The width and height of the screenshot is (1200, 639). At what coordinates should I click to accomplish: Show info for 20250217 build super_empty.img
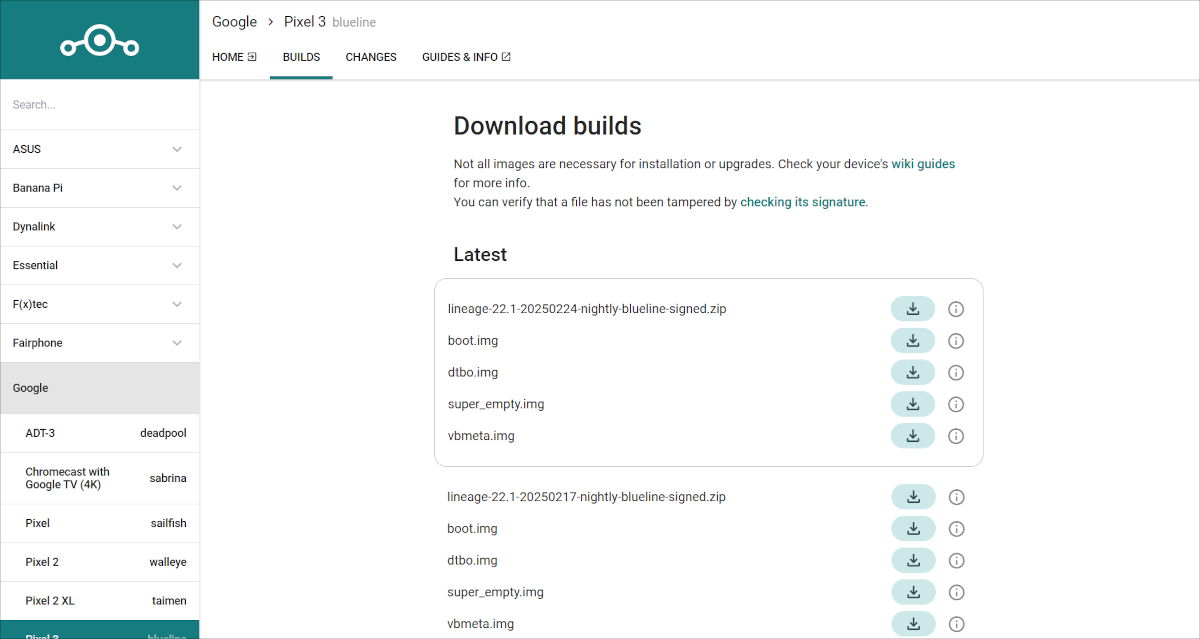[x=955, y=592]
